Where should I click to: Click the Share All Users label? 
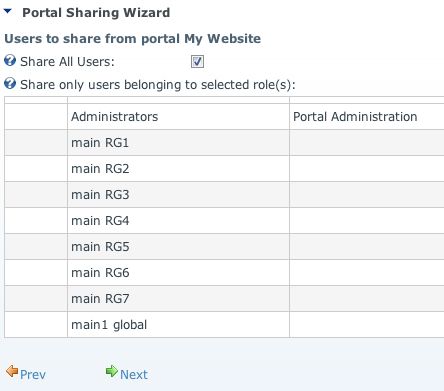click(67, 62)
